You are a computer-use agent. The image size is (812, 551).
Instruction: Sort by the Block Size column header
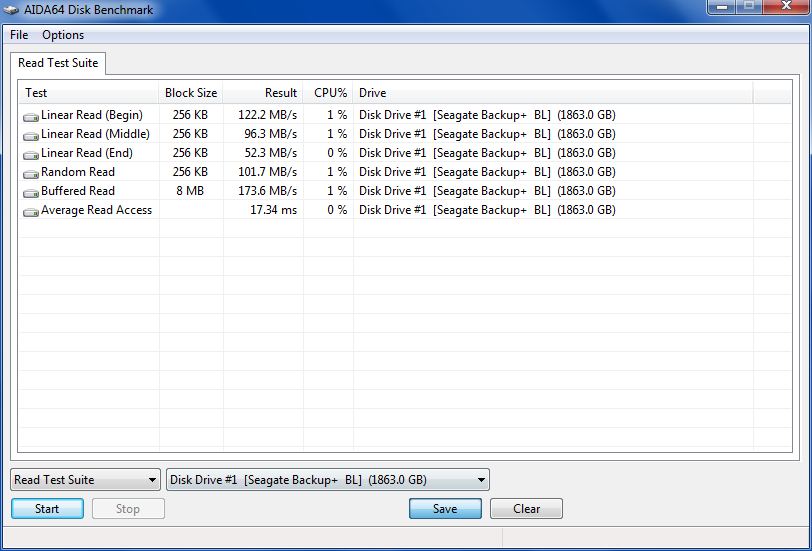[x=190, y=93]
